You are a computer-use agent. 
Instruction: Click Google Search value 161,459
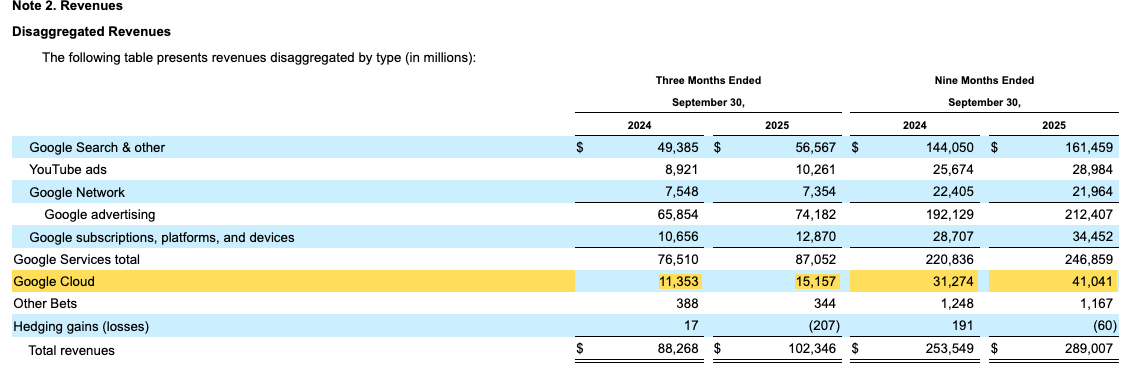click(1090, 147)
